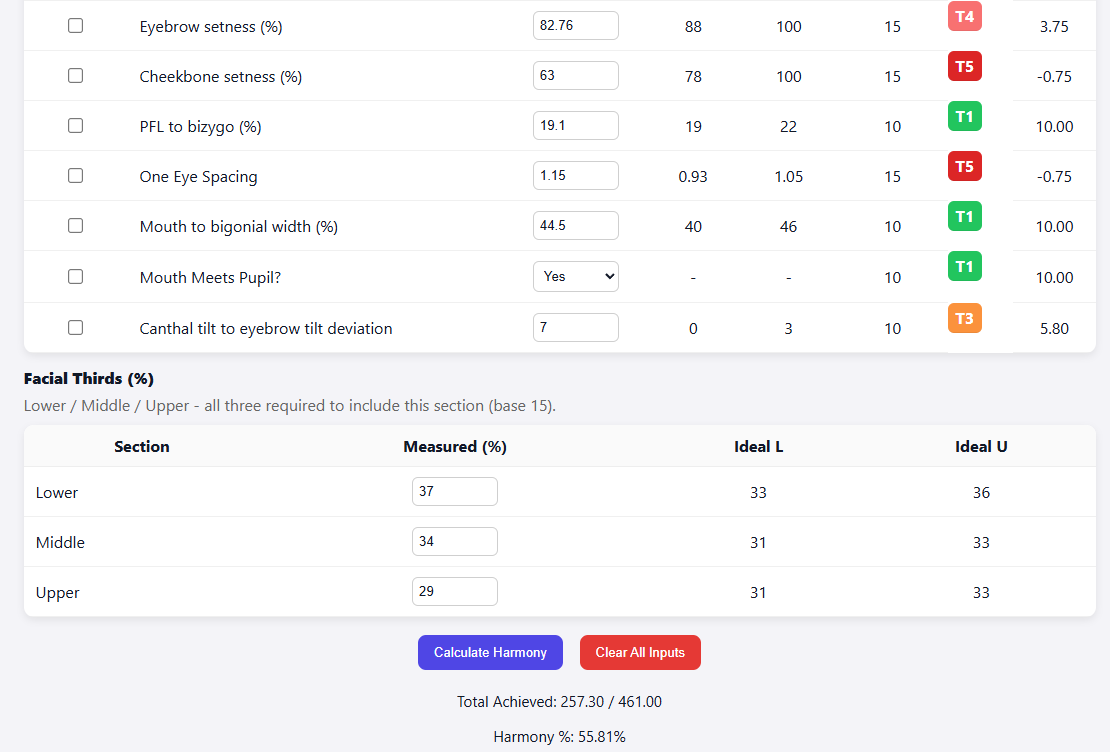Click the Middle facial third measured field
The image size is (1110, 752).
454,542
